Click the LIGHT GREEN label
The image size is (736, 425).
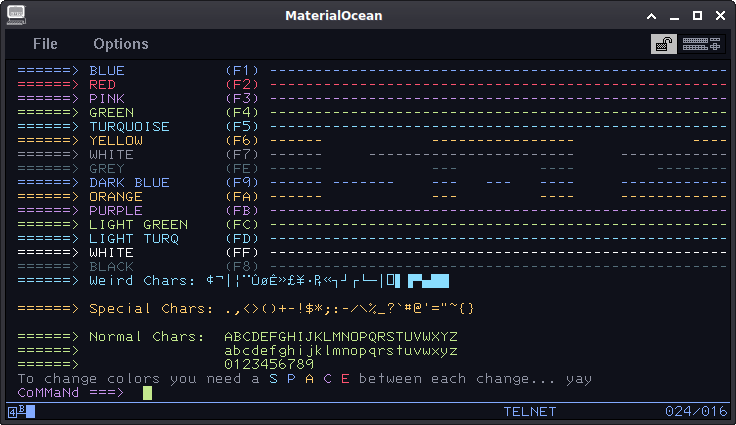pyautogui.click(x=138, y=224)
